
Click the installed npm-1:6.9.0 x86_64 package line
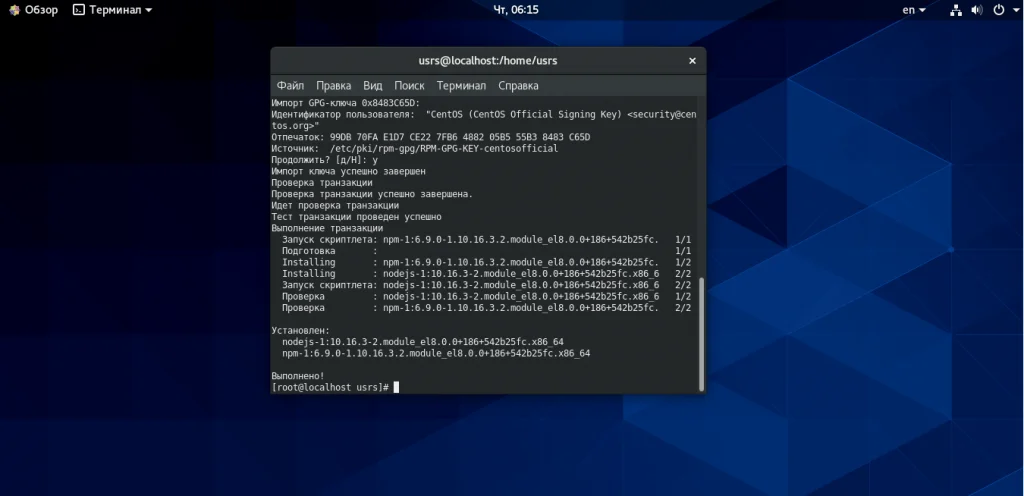coord(436,353)
